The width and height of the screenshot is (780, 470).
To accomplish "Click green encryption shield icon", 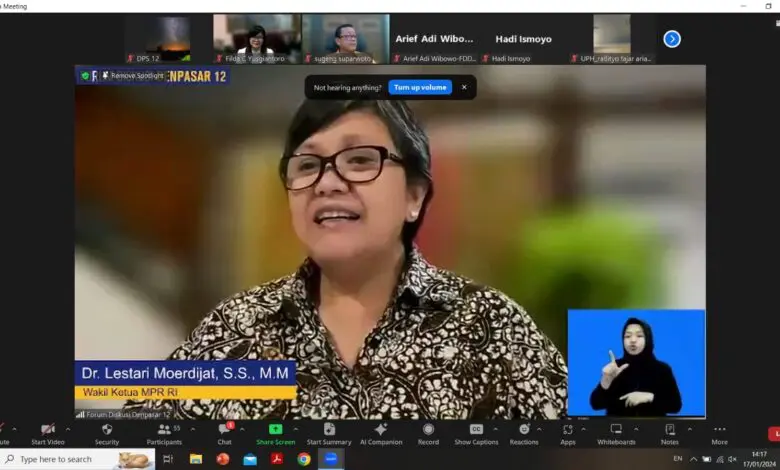I will click(85, 76).
